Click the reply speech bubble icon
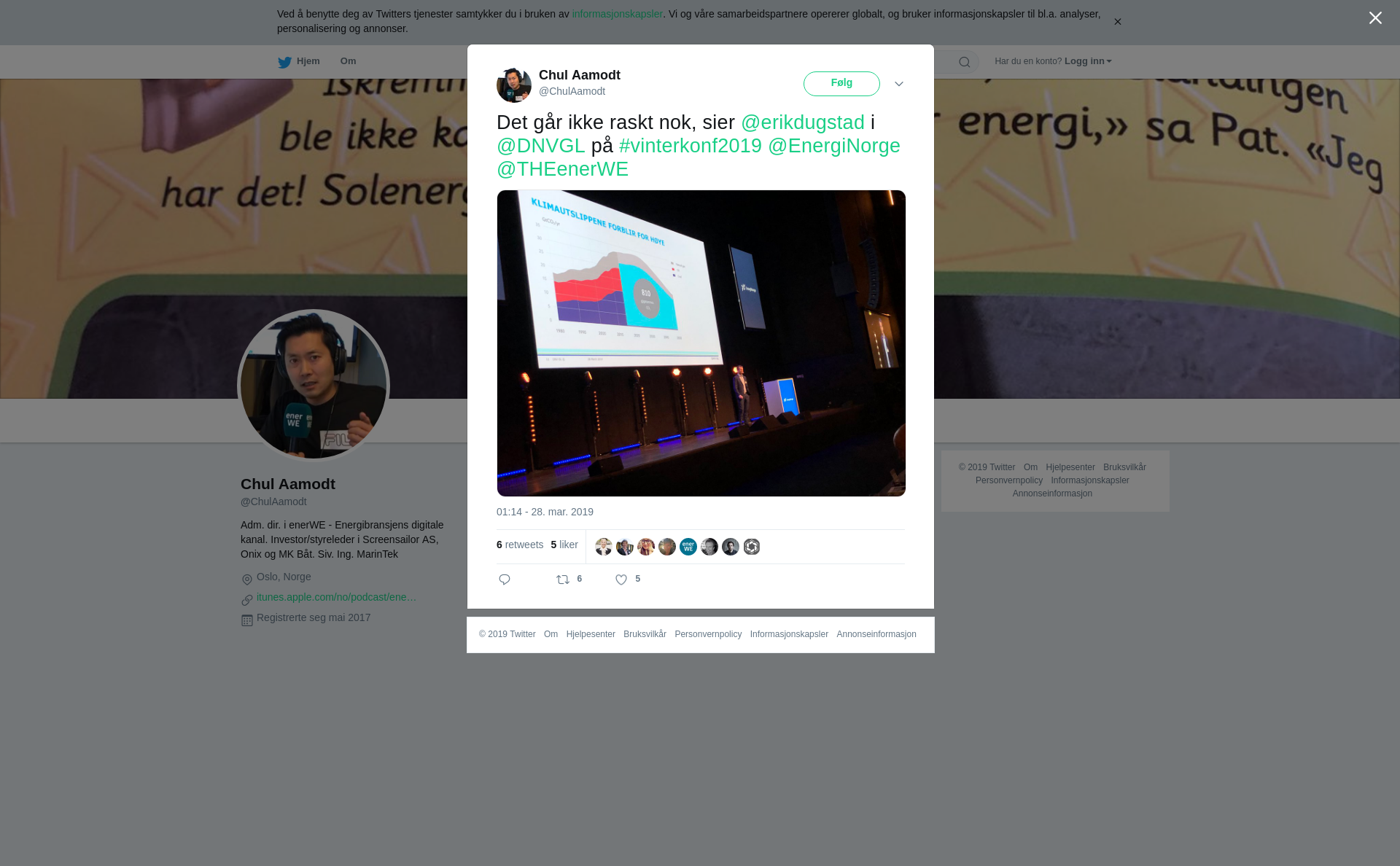The image size is (1400, 866). pyautogui.click(x=505, y=580)
